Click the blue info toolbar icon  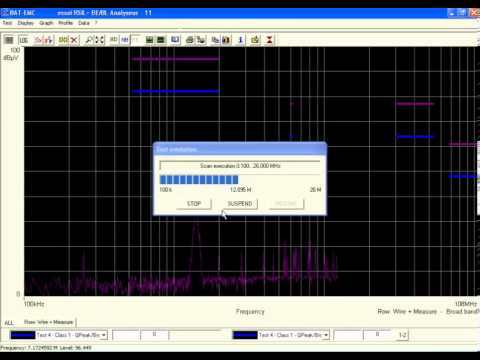(241, 40)
